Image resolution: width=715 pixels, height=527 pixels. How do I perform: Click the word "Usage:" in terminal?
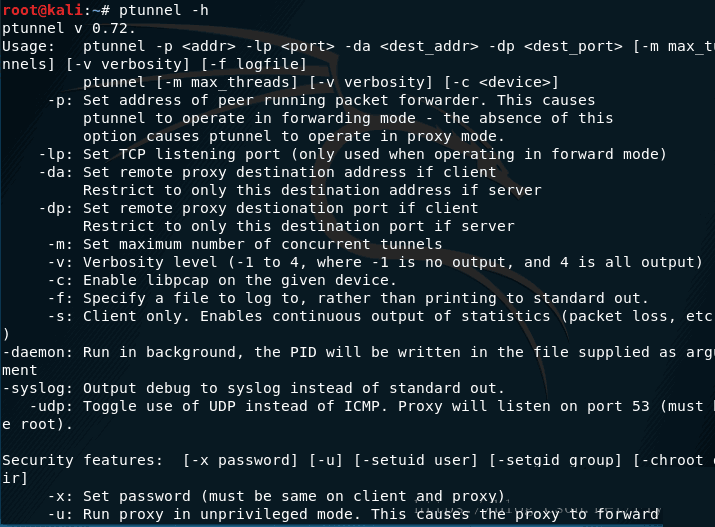[28, 46]
